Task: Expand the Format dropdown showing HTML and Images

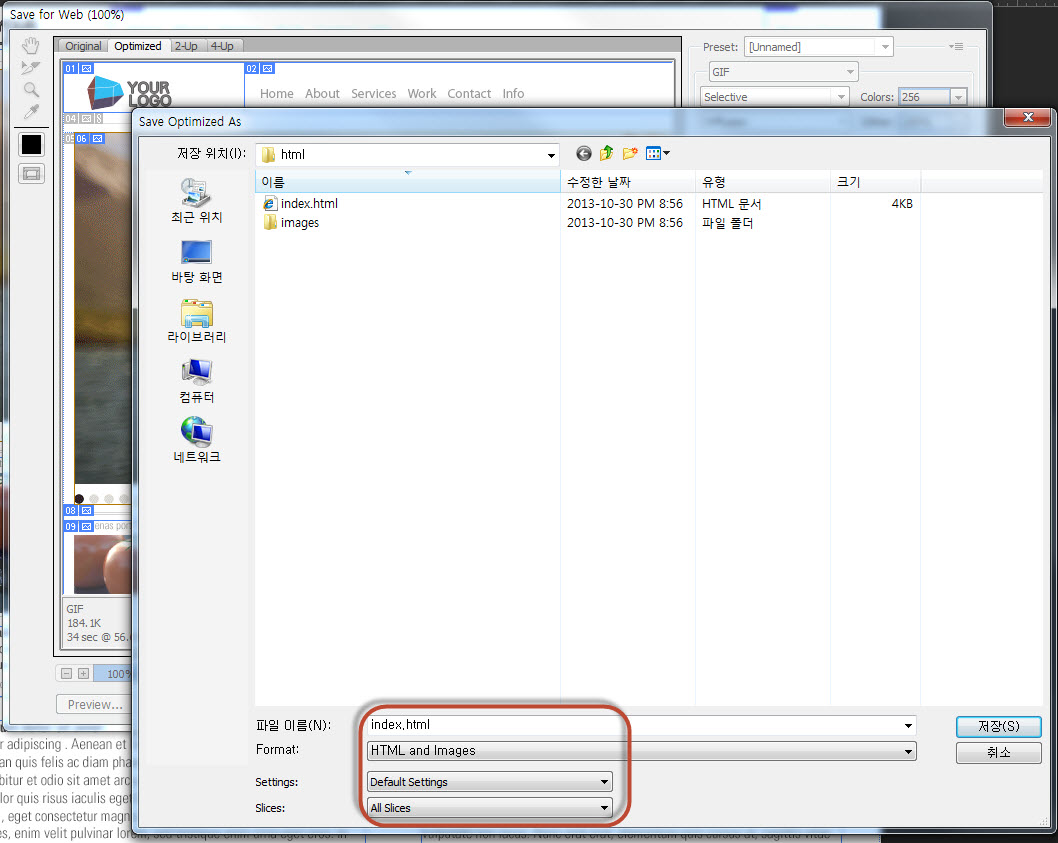Action: click(641, 750)
